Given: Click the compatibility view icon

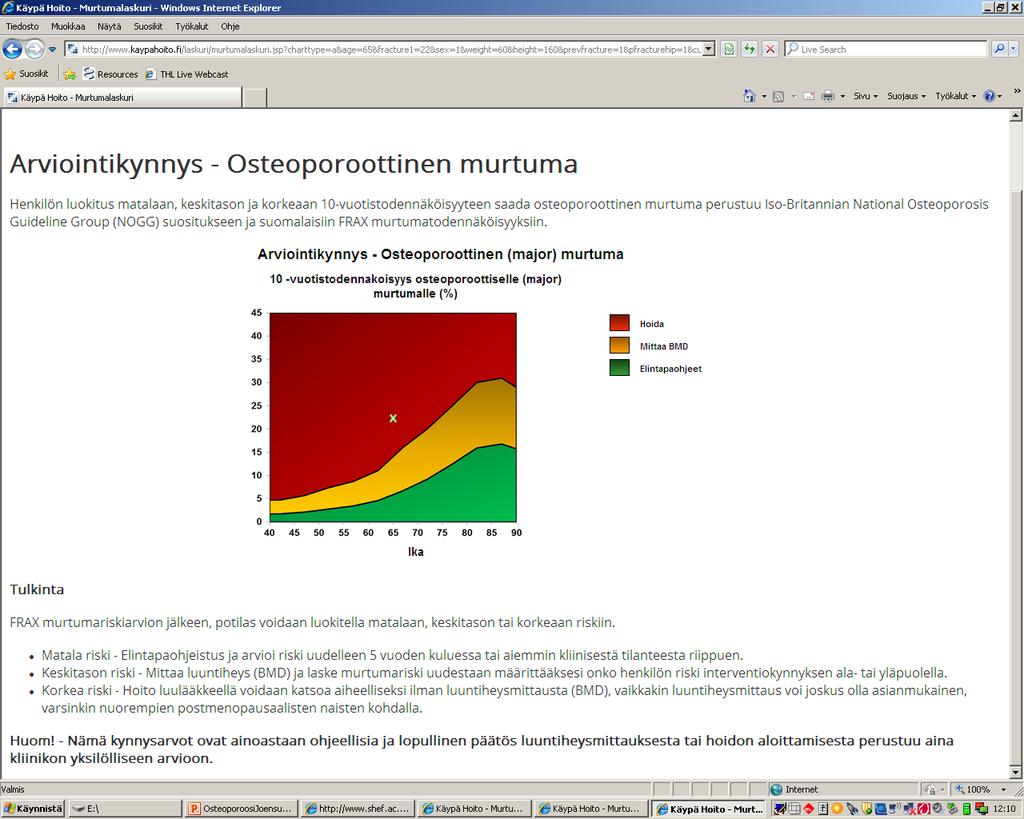Looking at the screenshot, I should click(x=729, y=49).
